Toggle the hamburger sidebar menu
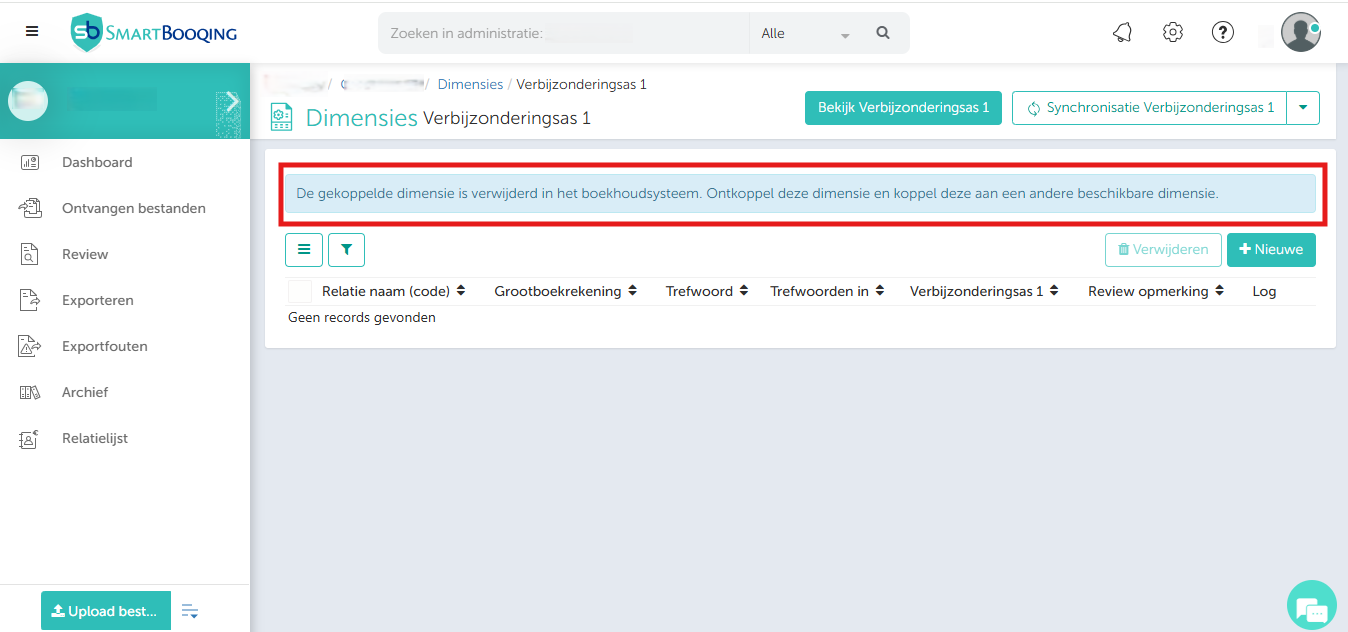The width and height of the screenshot is (1348, 632). (32, 31)
